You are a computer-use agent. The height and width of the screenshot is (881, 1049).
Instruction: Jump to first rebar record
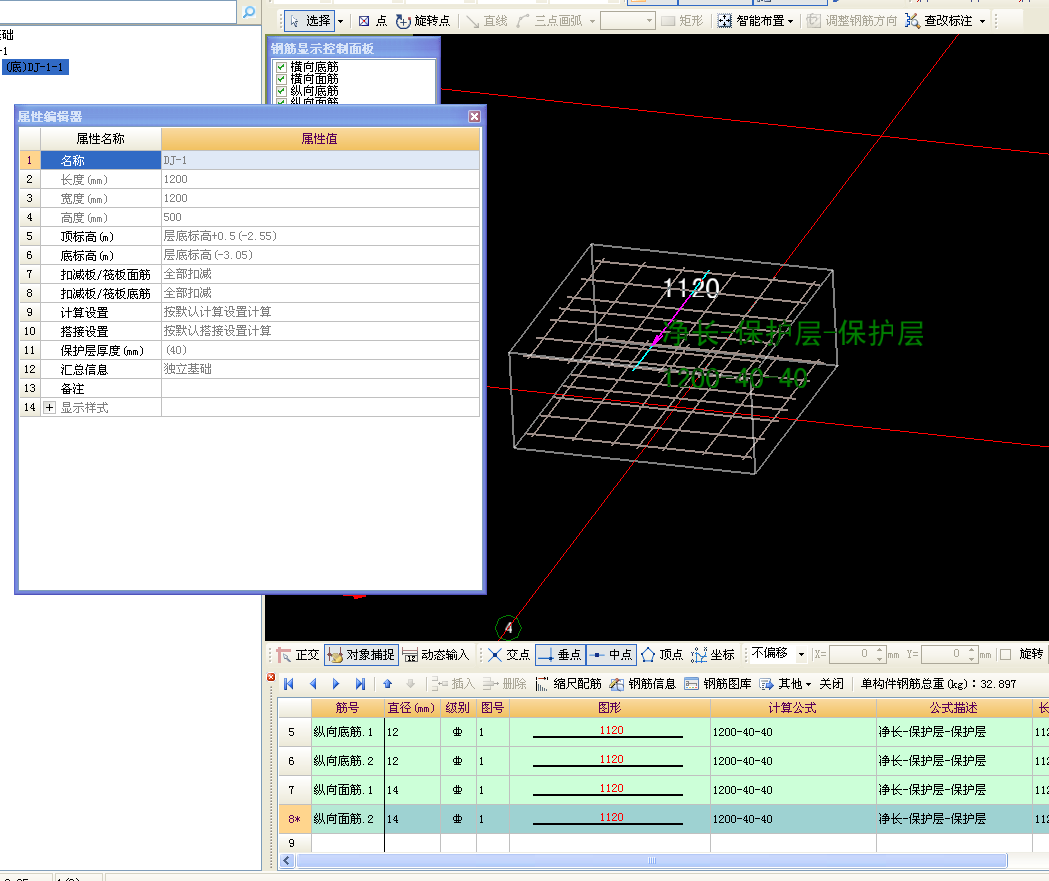289,684
